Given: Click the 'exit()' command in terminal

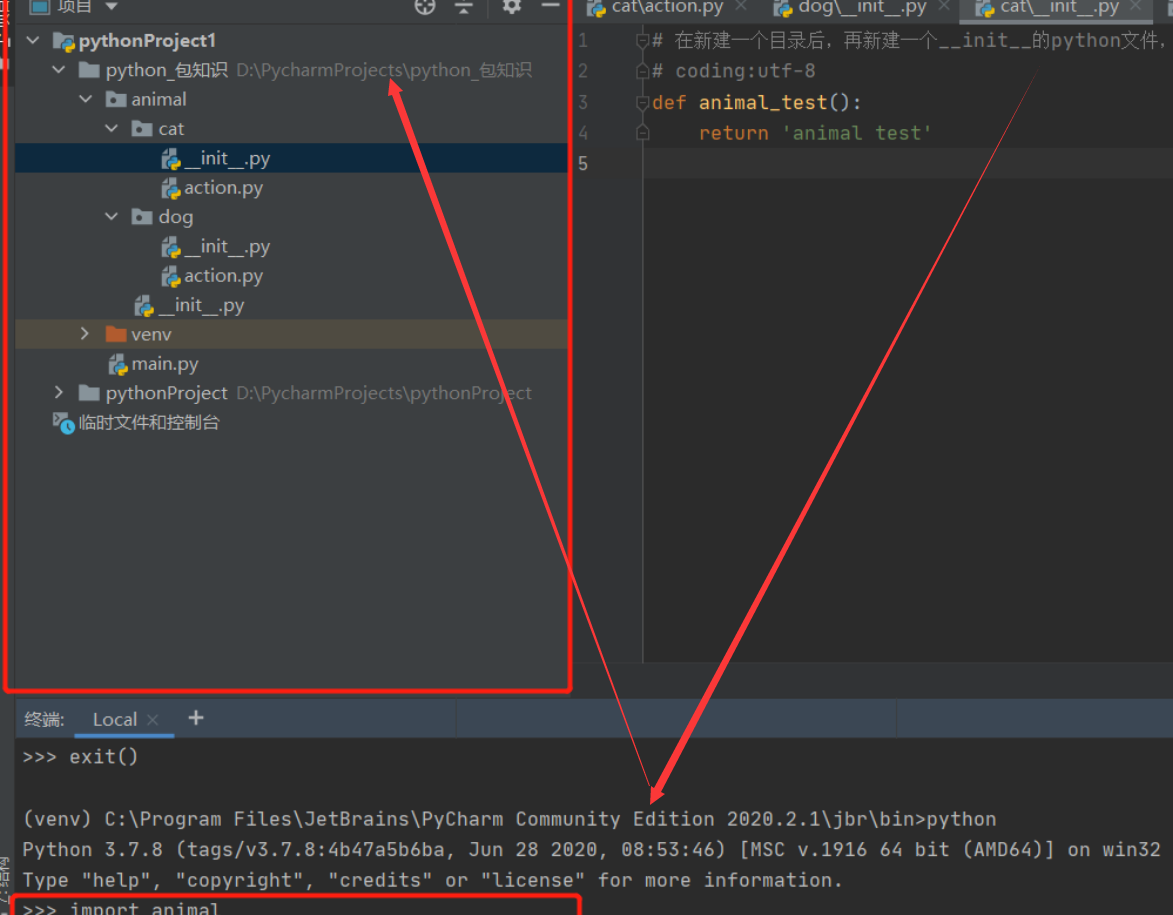Looking at the screenshot, I should (x=104, y=757).
